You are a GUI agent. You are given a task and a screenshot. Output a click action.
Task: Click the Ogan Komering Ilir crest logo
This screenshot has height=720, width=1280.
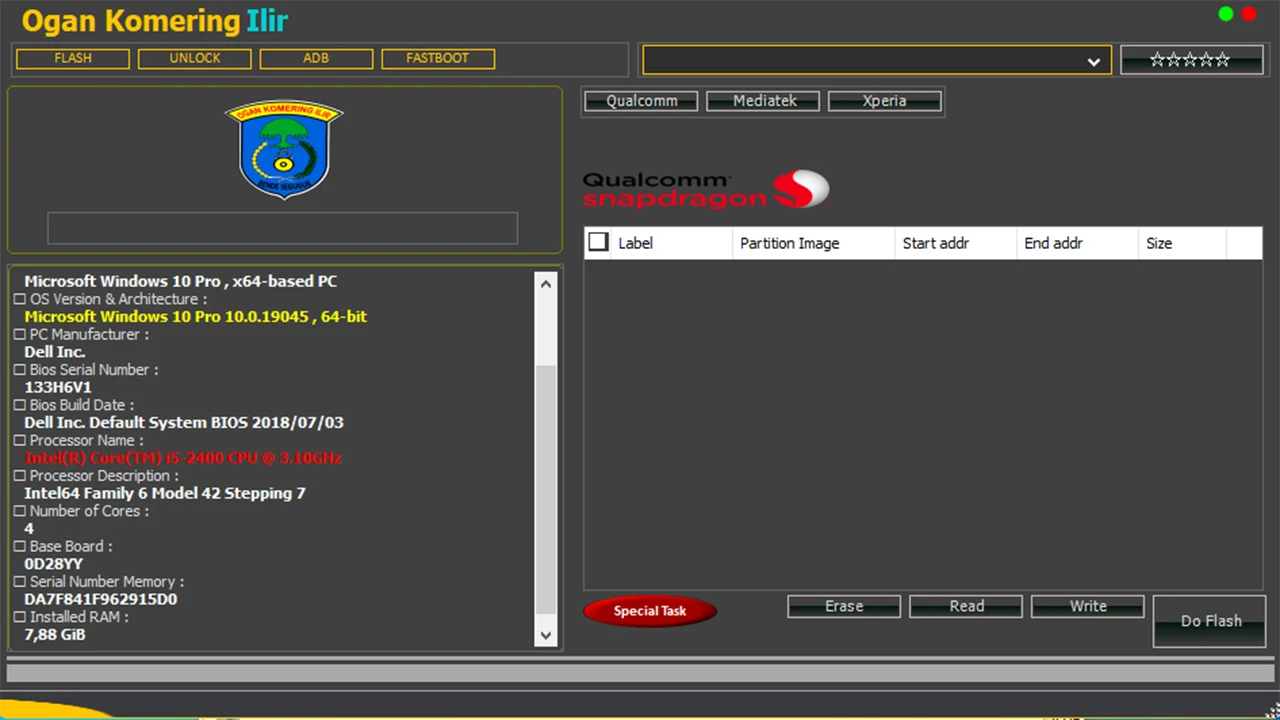click(x=284, y=149)
